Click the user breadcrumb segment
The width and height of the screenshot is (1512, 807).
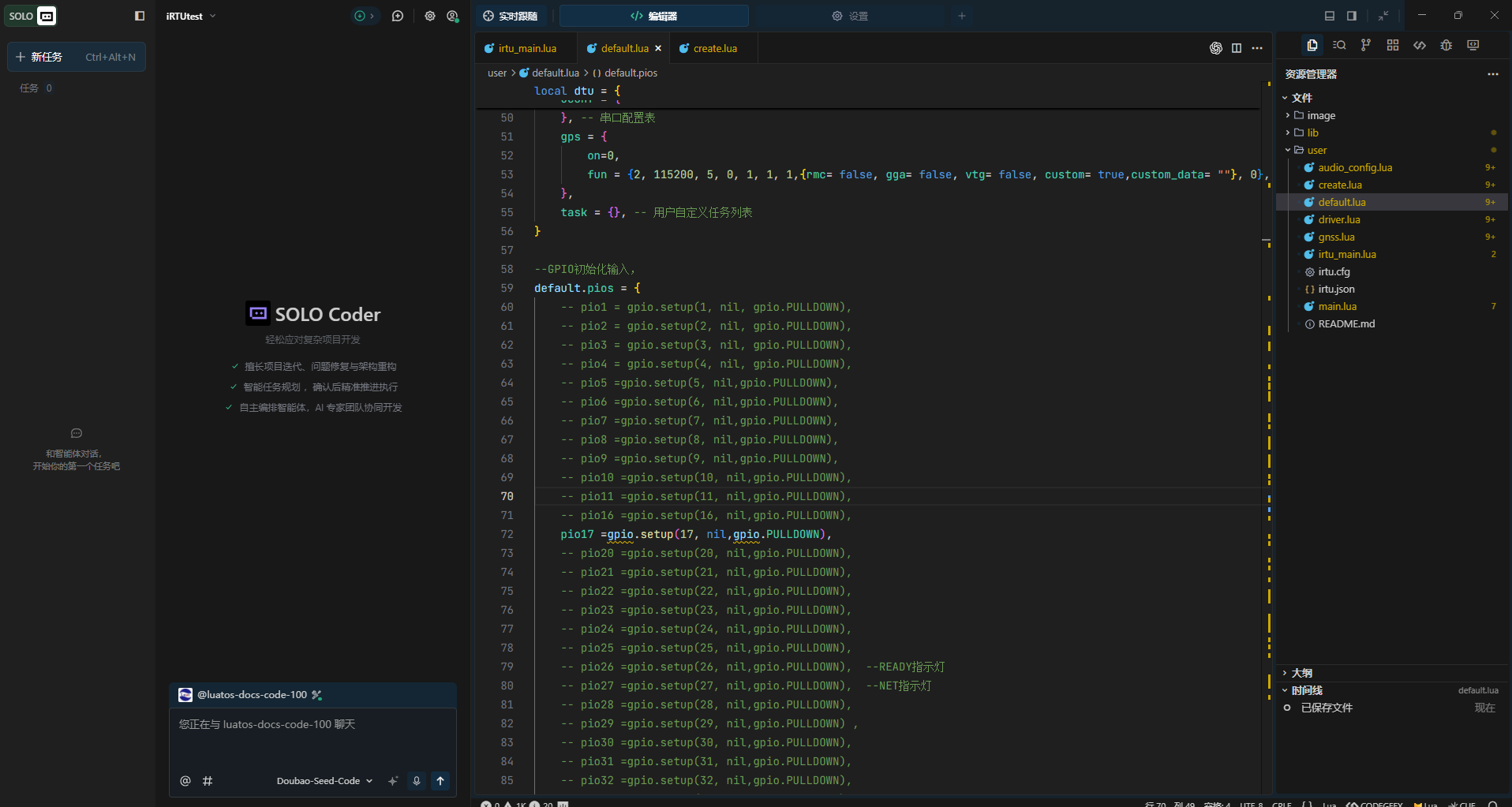click(497, 73)
